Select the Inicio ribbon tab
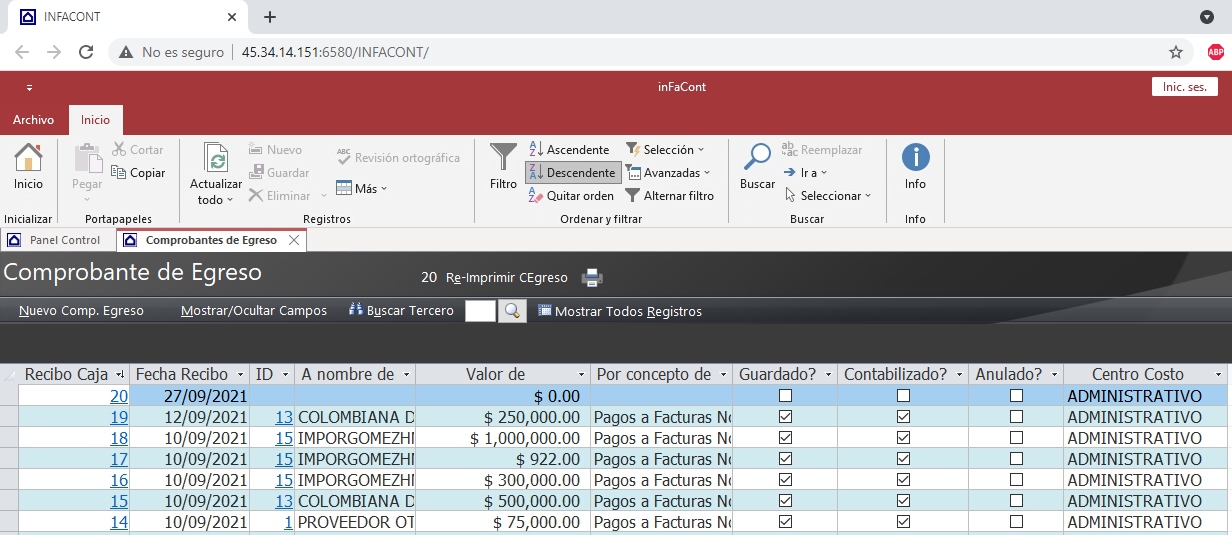The width and height of the screenshot is (1232, 535). tap(96, 120)
